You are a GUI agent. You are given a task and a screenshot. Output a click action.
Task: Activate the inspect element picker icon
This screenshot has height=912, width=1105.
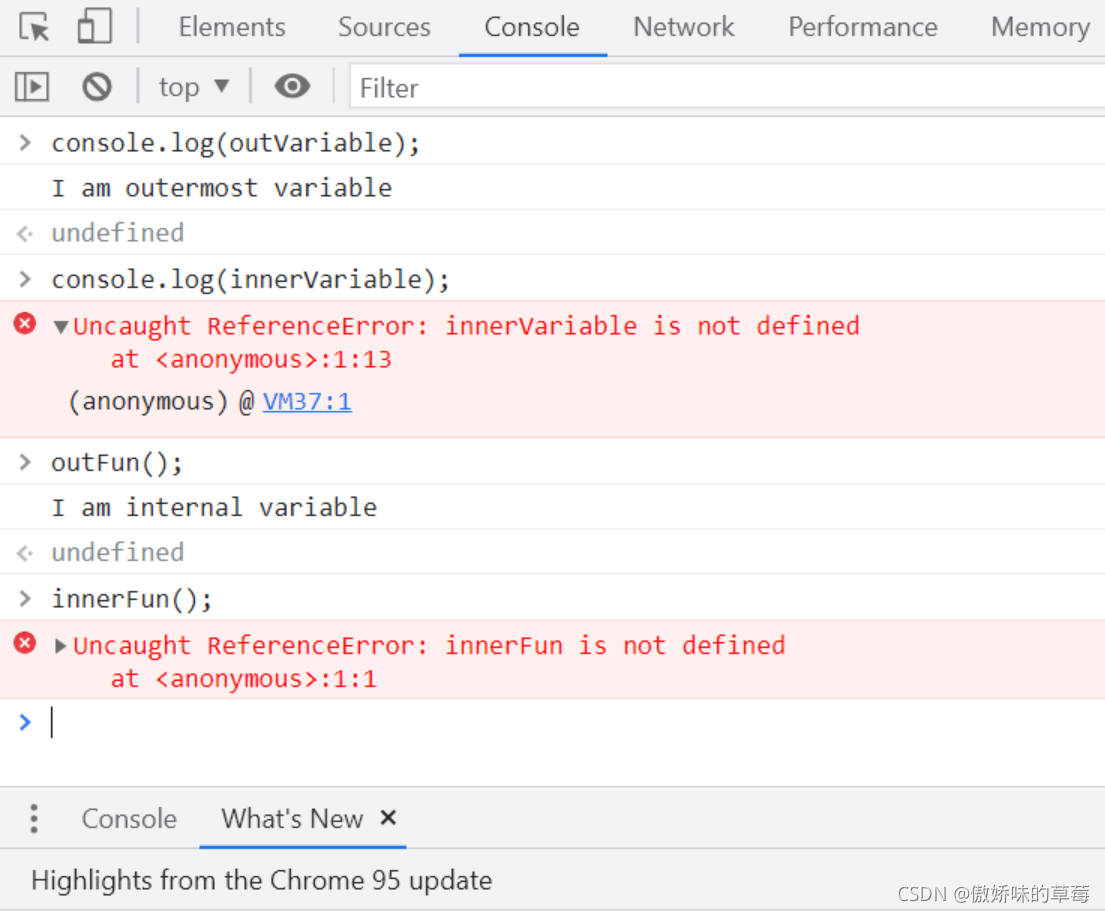point(34,27)
